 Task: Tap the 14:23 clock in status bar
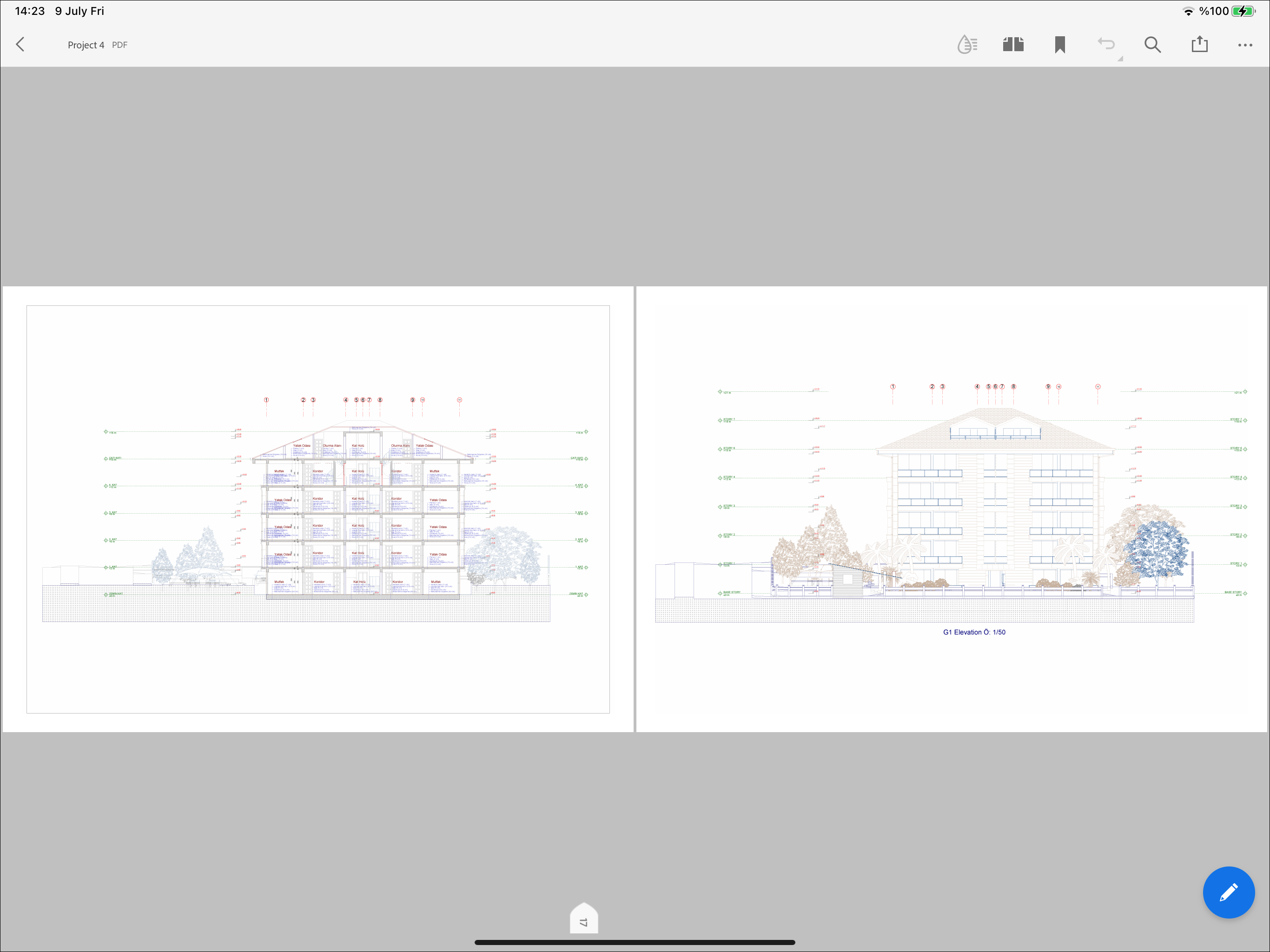[30, 11]
